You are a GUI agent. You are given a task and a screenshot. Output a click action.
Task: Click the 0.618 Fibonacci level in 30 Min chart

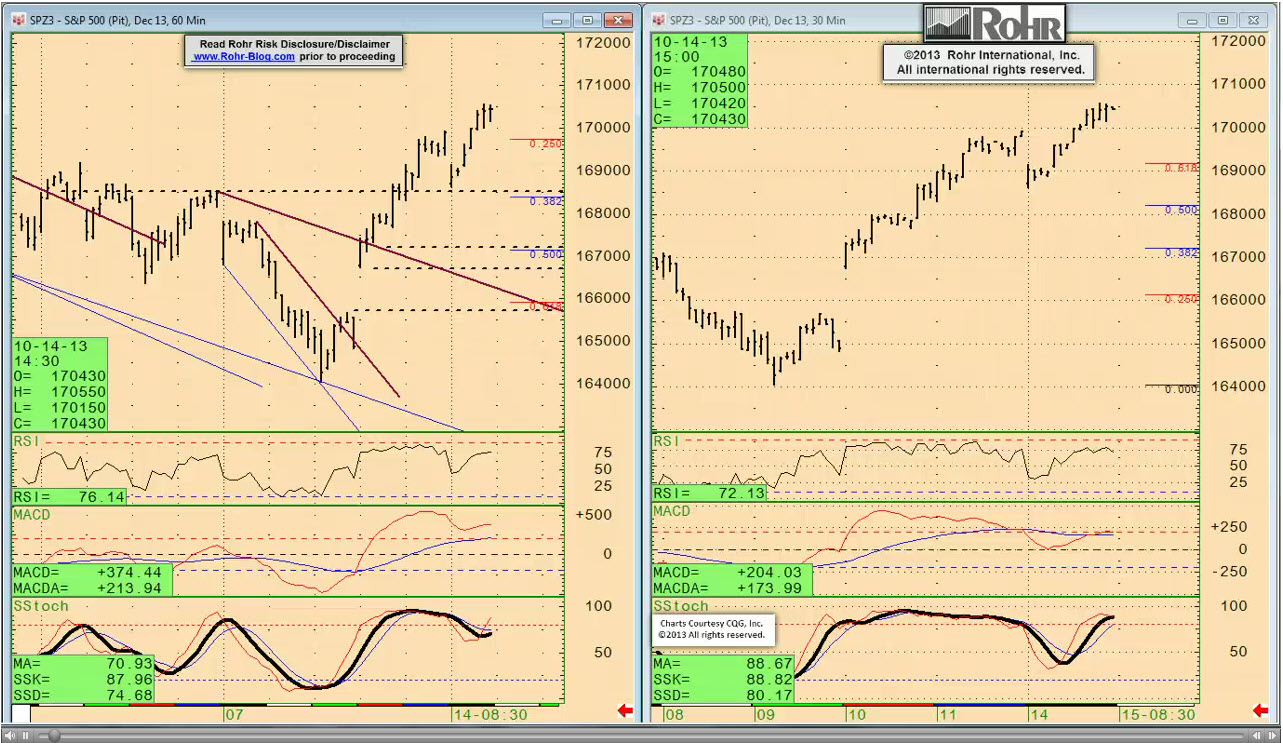(x=1180, y=168)
